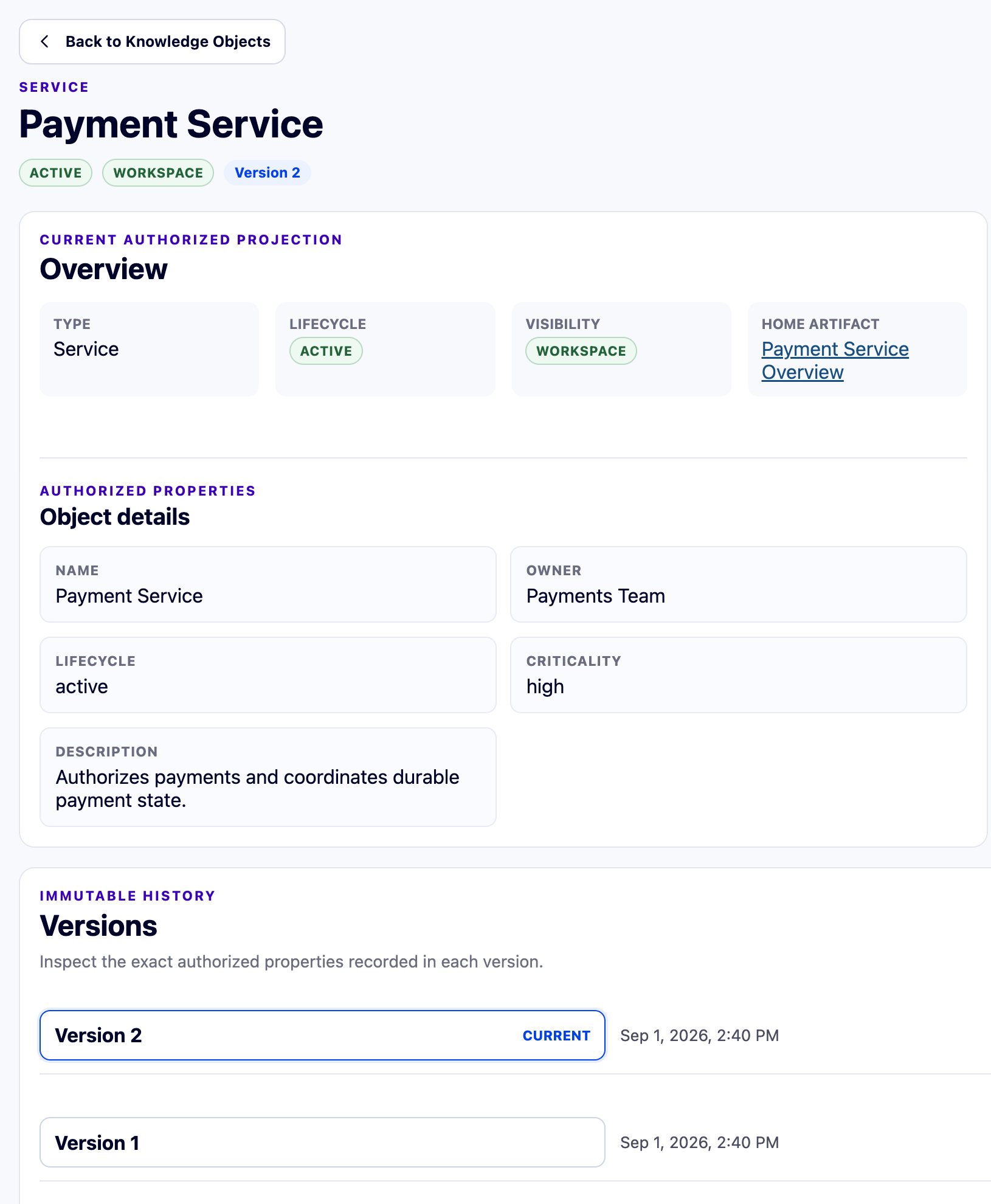Click the CURRENT label on Version 2
The height and width of the screenshot is (1204, 991).
(x=556, y=1036)
